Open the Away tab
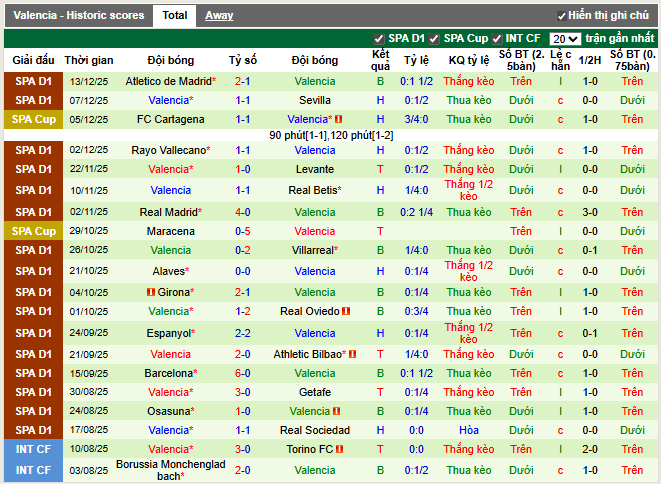This screenshot has height=484, width=661. coord(219,16)
